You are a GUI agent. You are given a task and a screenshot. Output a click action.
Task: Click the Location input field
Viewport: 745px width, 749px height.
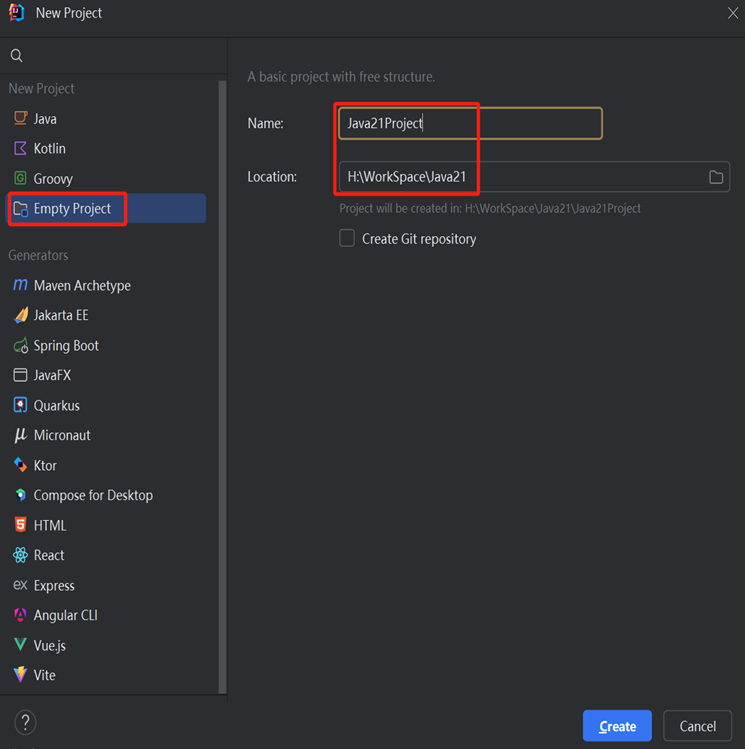click(x=534, y=177)
